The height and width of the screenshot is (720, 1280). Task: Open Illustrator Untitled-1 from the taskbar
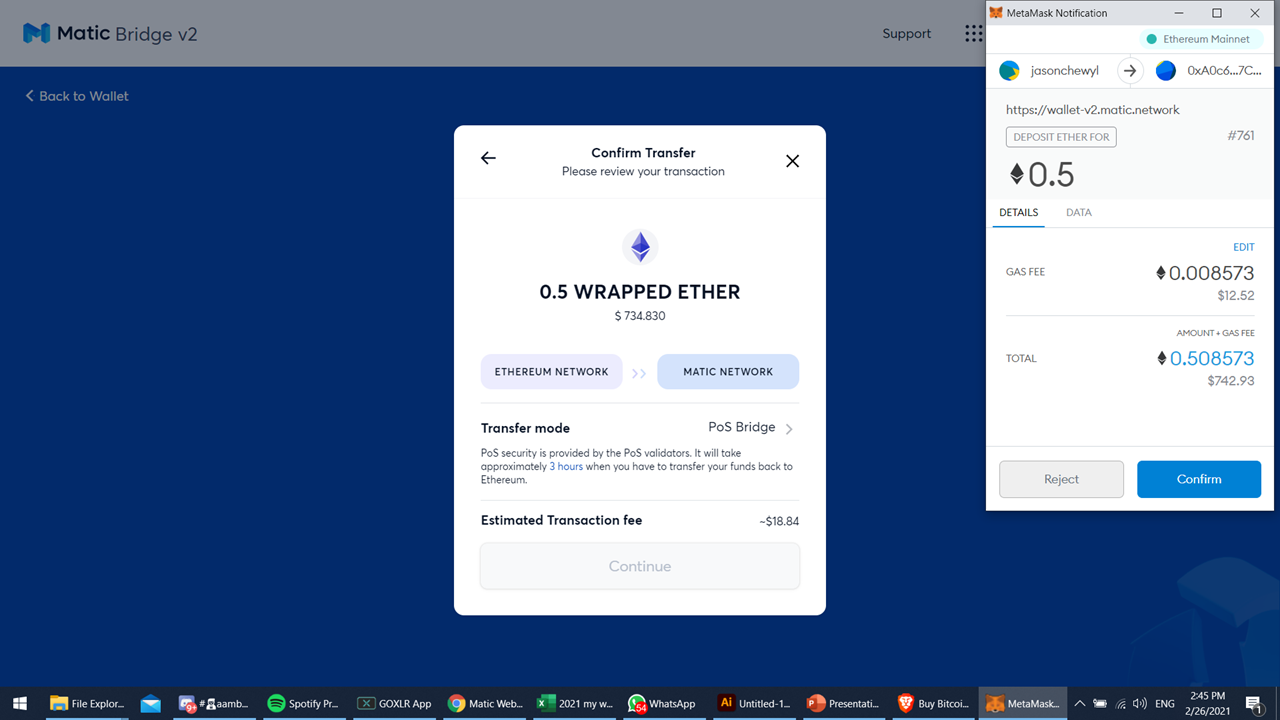click(755, 703)
